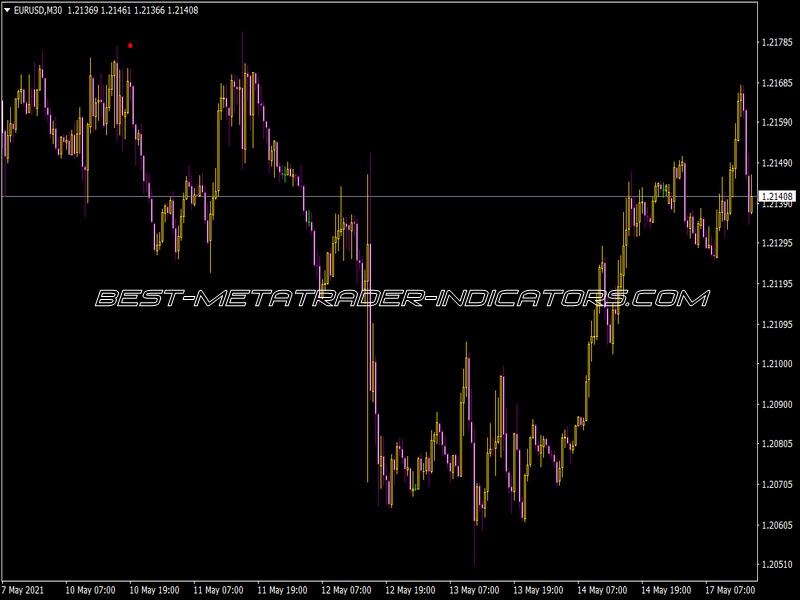
Task: Click the 12 May 07:00 time label
Action: tap(346, 590)
